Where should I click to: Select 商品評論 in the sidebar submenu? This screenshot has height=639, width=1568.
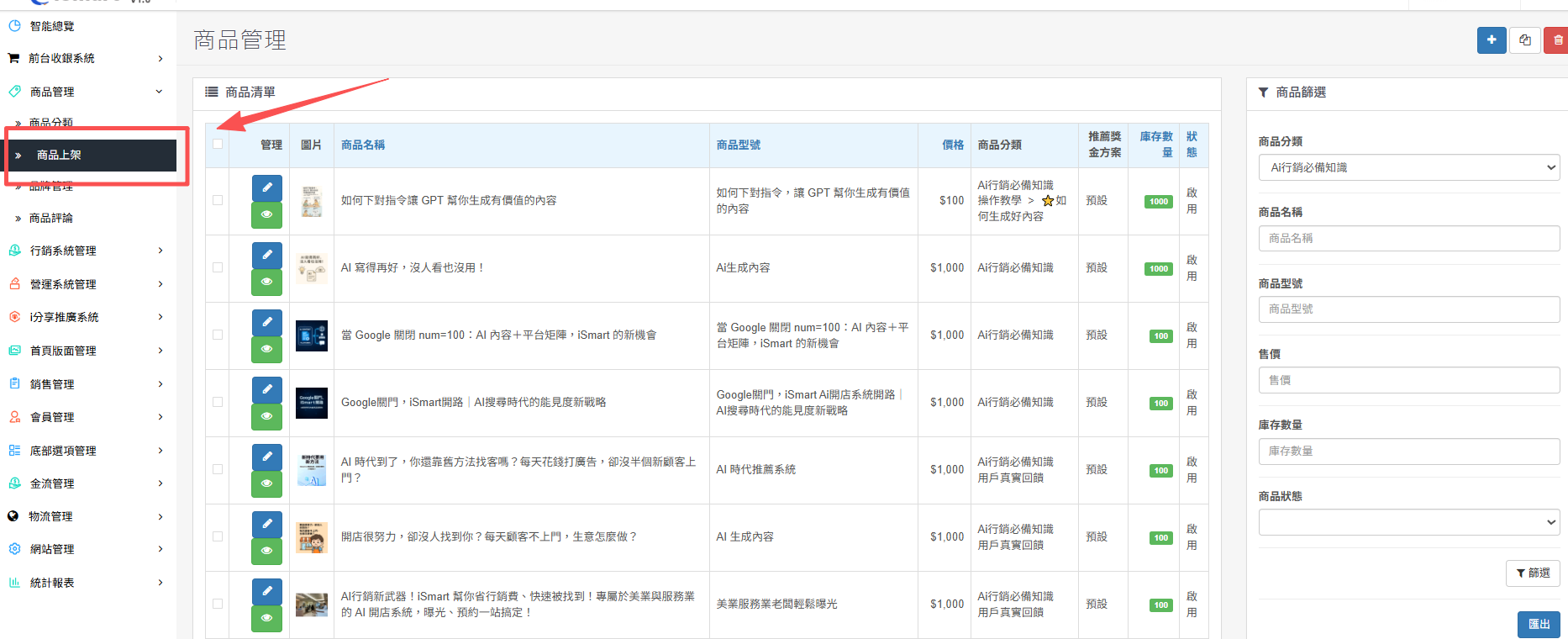pos(51,218)
